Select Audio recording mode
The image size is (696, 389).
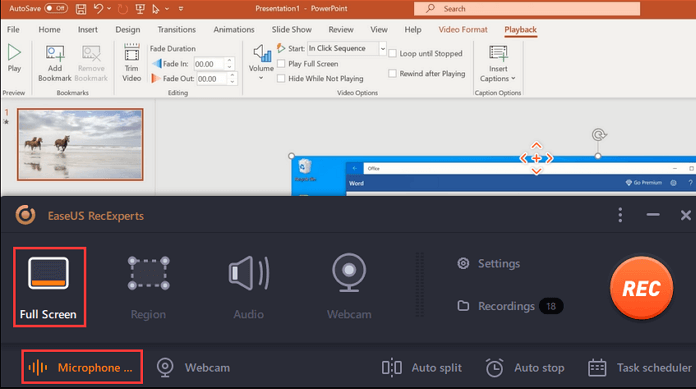point(249,288)
